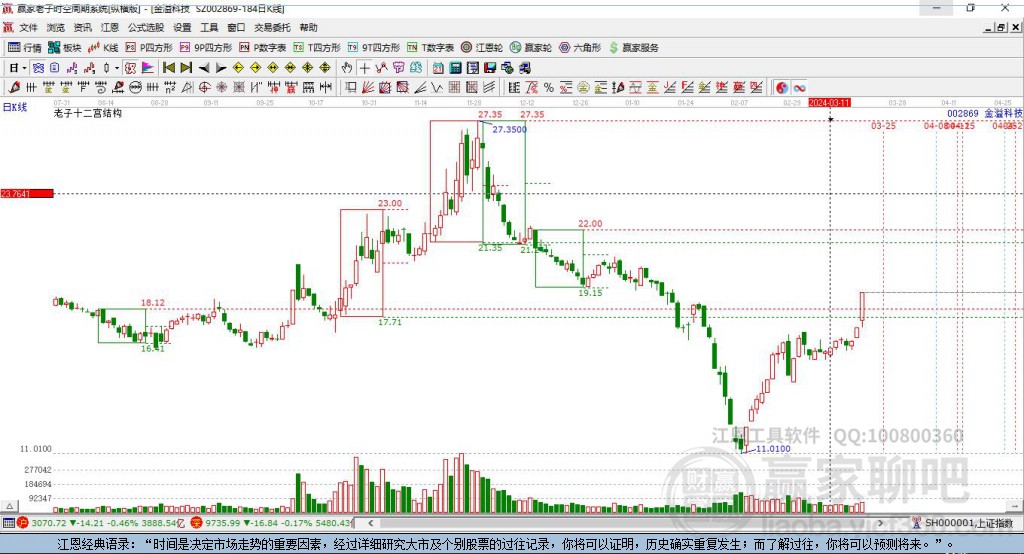This screenshot has width=1024, height=554.
Task: Open the 窗口 menu
Action: pos(236,27)
